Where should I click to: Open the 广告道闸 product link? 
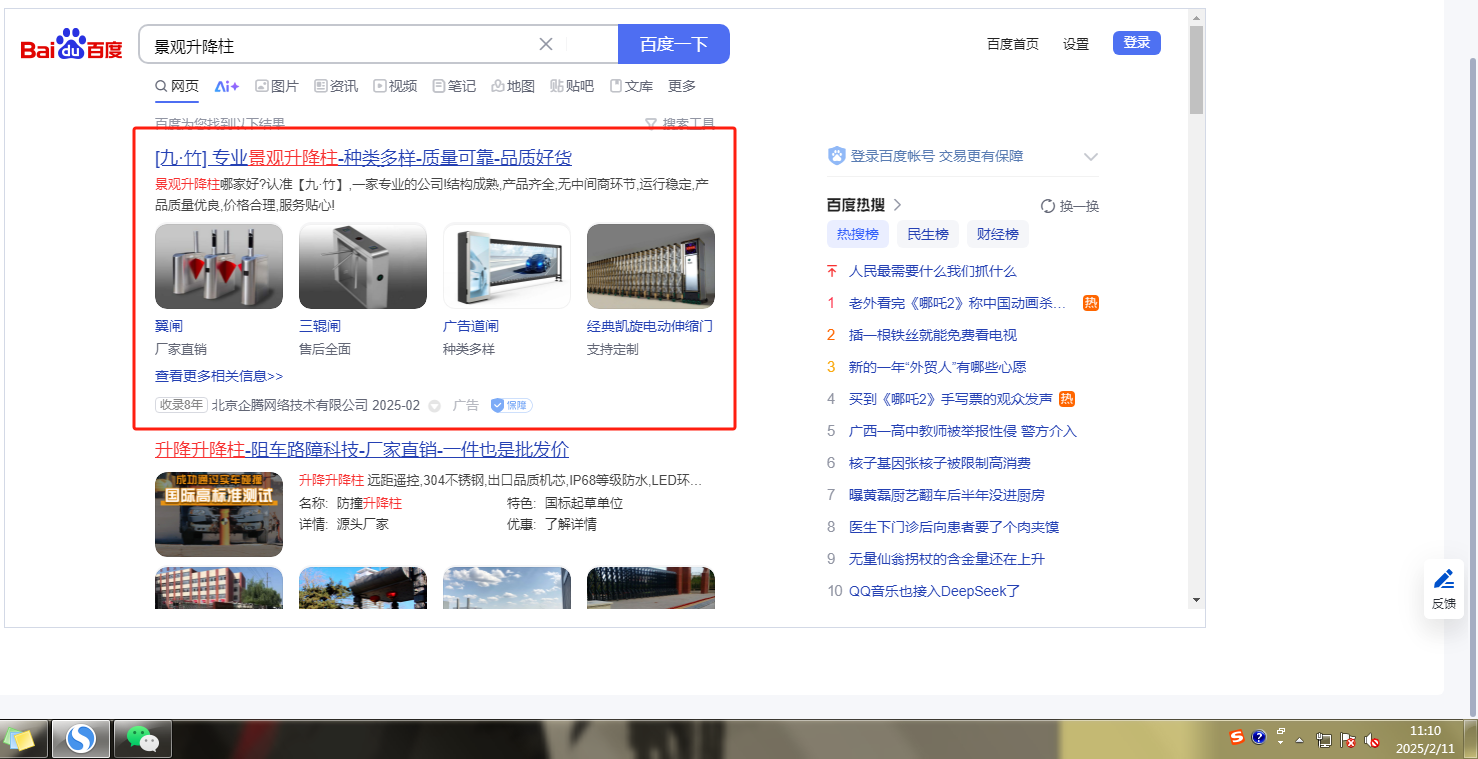point(471,326)
